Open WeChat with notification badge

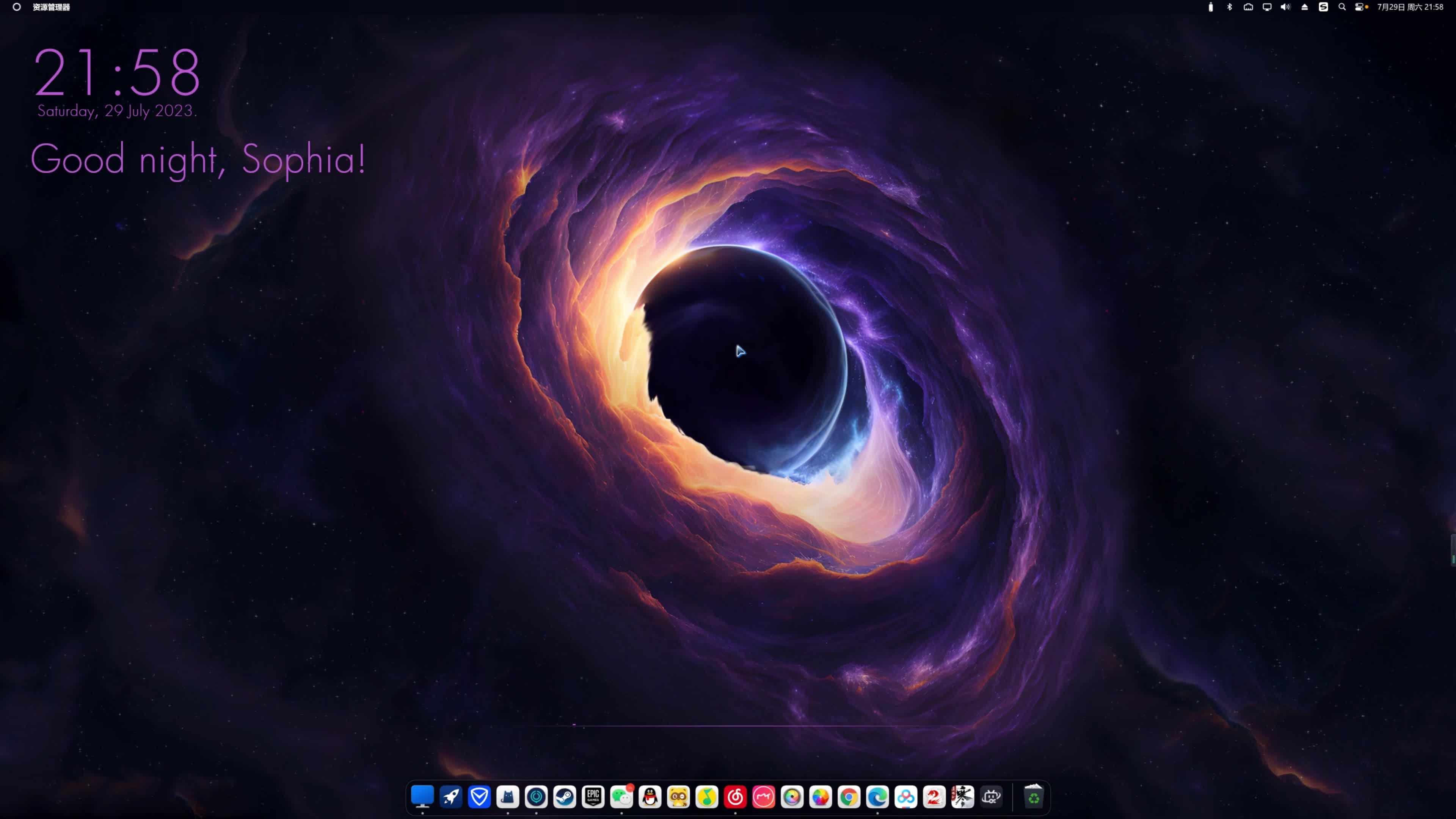[621, 797]
